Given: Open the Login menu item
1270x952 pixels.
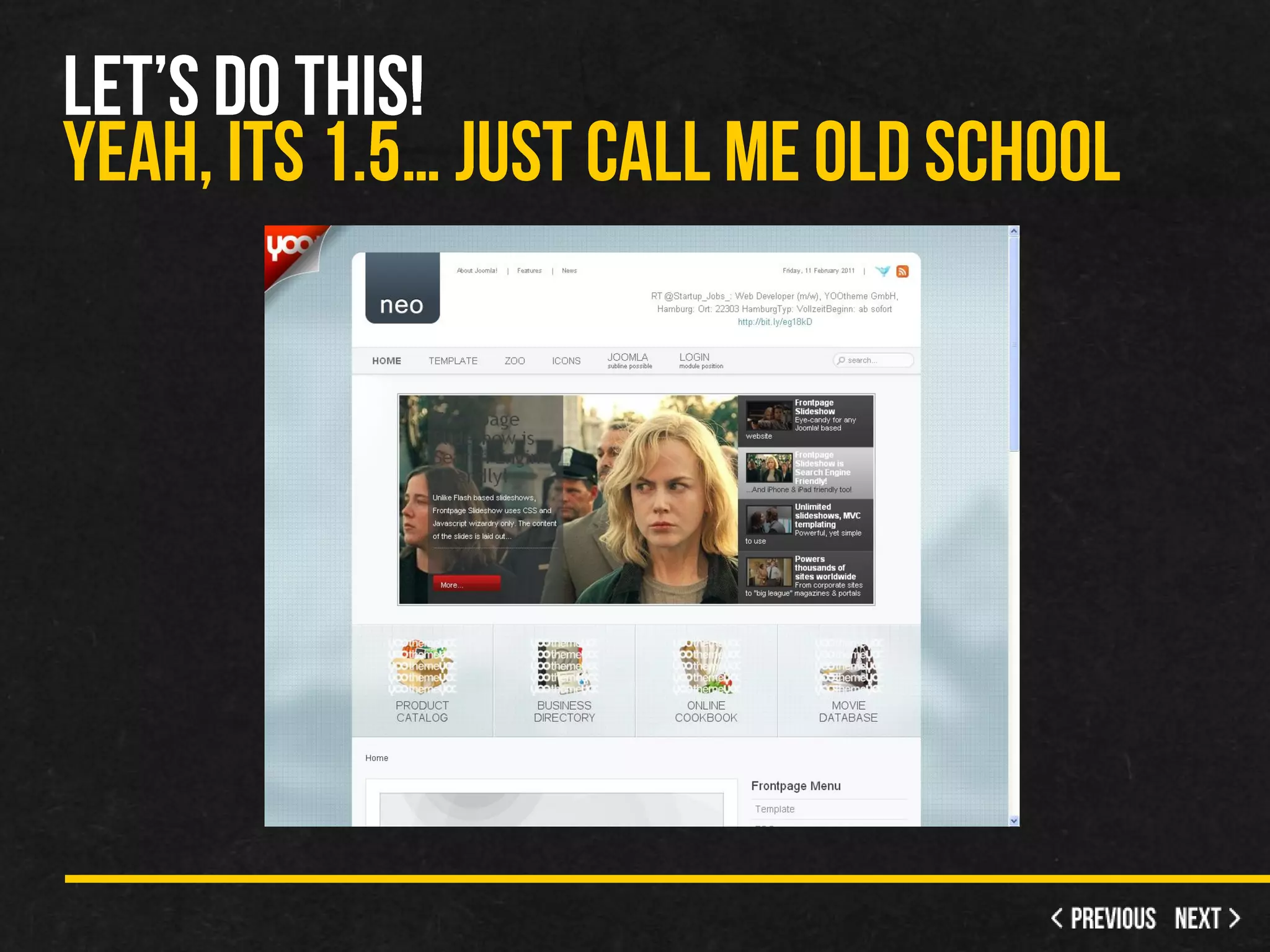Looking at the screenshot, I should coord(695,358).
